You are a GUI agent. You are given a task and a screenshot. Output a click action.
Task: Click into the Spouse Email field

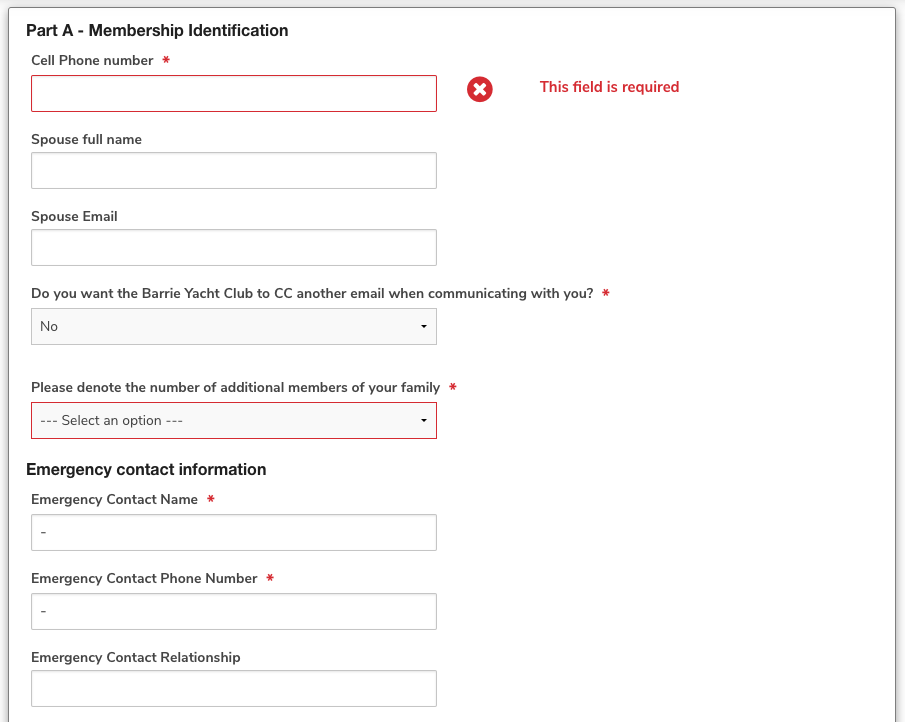click(x=233, y=247)
